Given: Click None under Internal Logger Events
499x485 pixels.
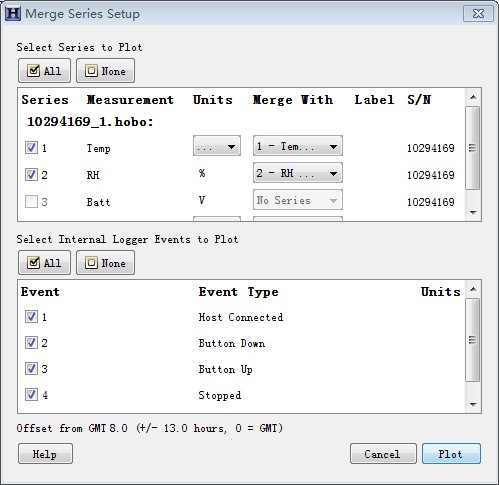Looking at the screenshot, I should [105, 263].
